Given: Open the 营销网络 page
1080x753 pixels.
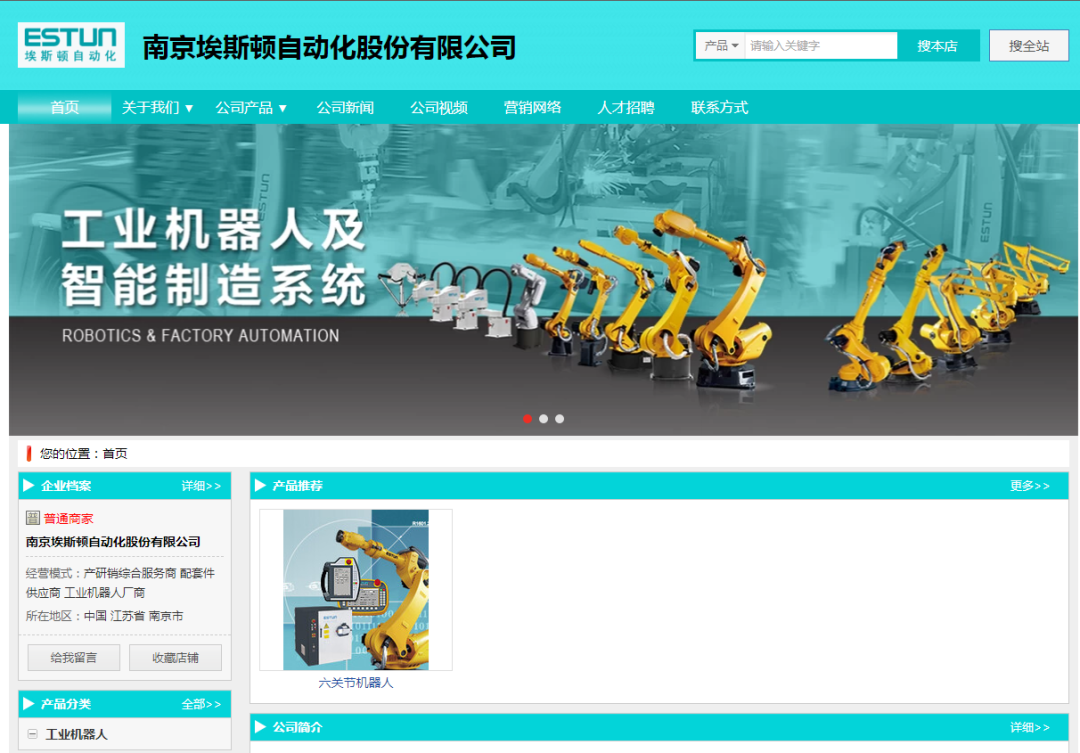Looking at the screenshot, I should click(532, 107).
